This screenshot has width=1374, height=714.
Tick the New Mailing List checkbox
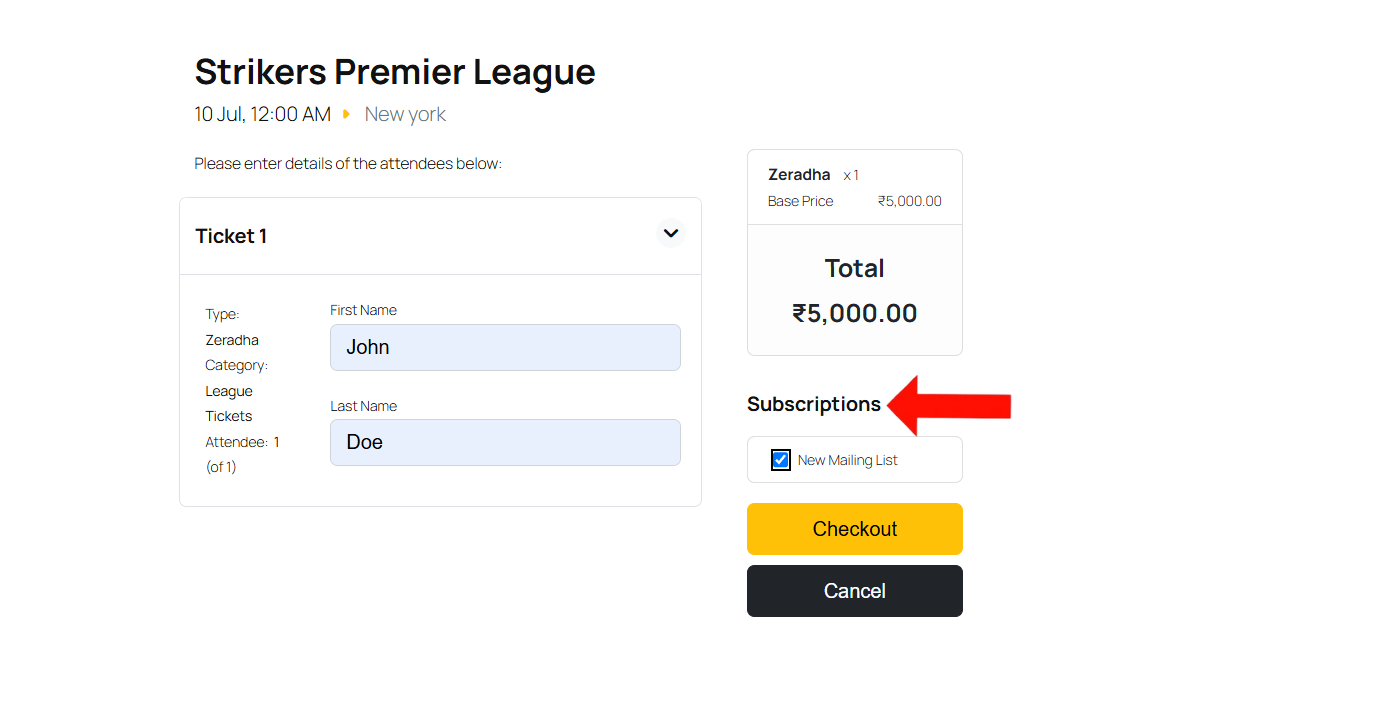781,460
